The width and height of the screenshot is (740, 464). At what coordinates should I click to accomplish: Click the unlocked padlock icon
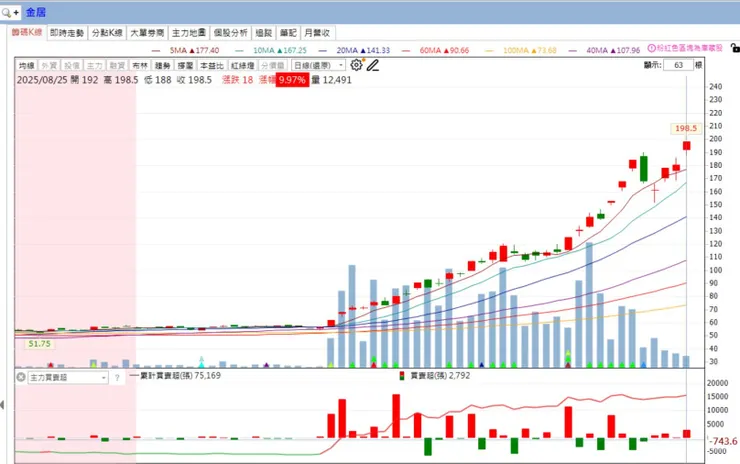[735, 48]
